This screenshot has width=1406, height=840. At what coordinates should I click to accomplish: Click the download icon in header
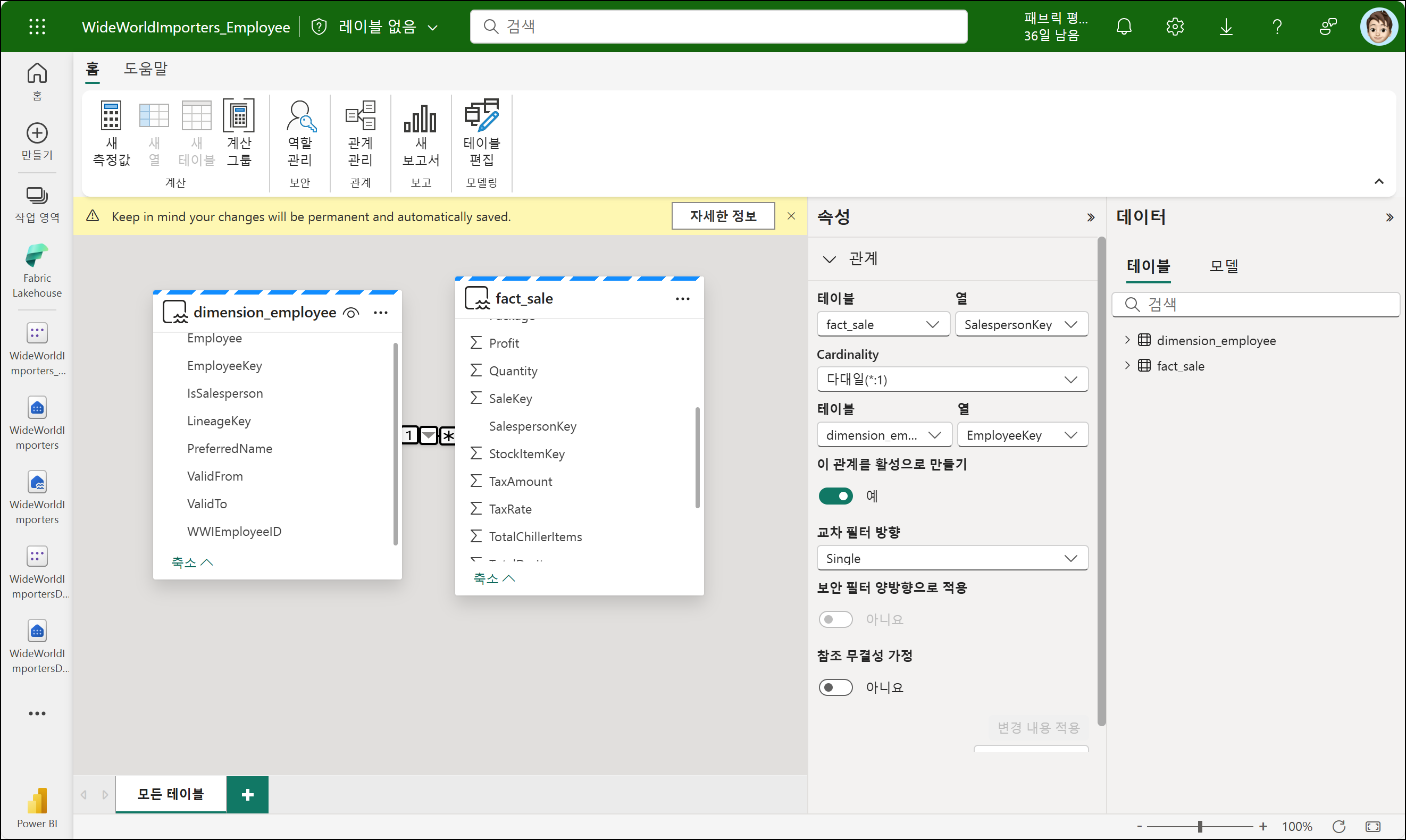click(1226, 27)
